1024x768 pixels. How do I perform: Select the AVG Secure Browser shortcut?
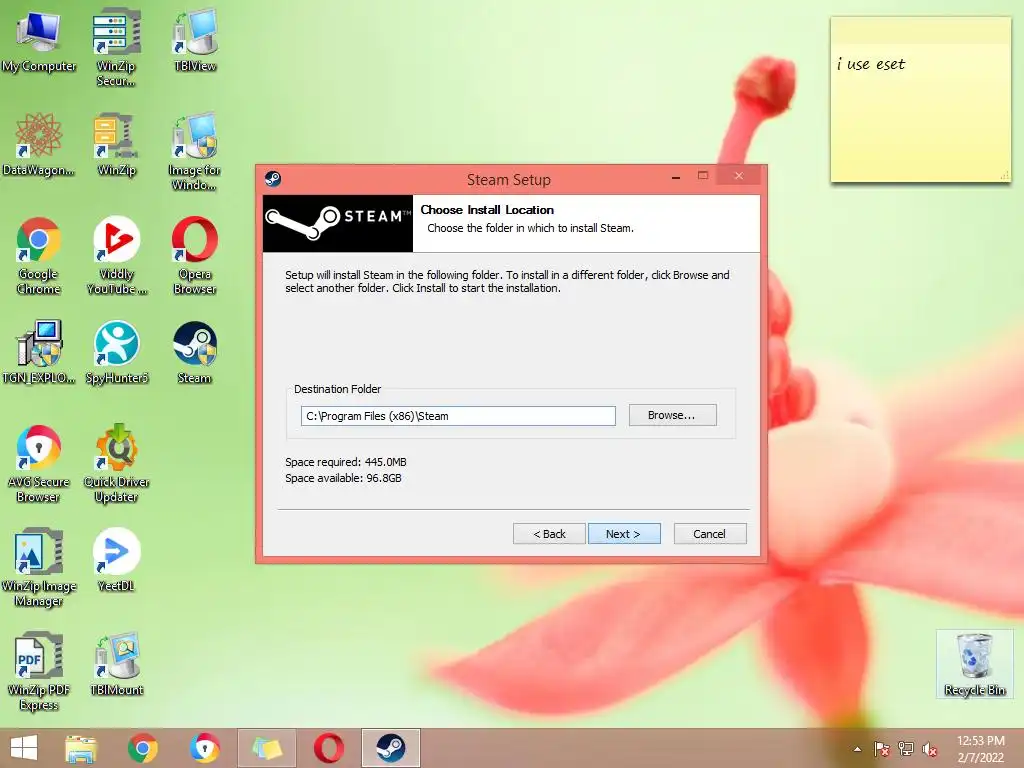coord(39,464)
